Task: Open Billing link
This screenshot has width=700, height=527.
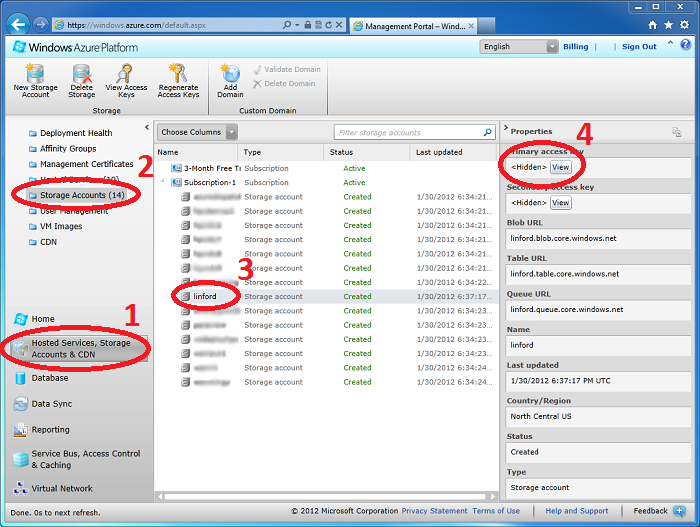Action: (x=575, y=46)
